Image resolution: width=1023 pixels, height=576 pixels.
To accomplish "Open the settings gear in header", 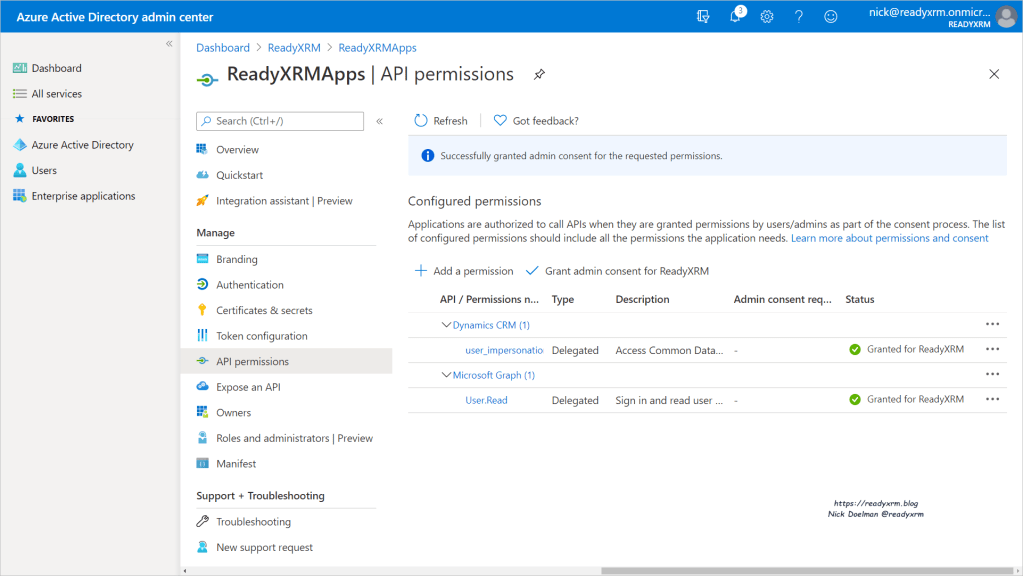I will tap(767, 16).
